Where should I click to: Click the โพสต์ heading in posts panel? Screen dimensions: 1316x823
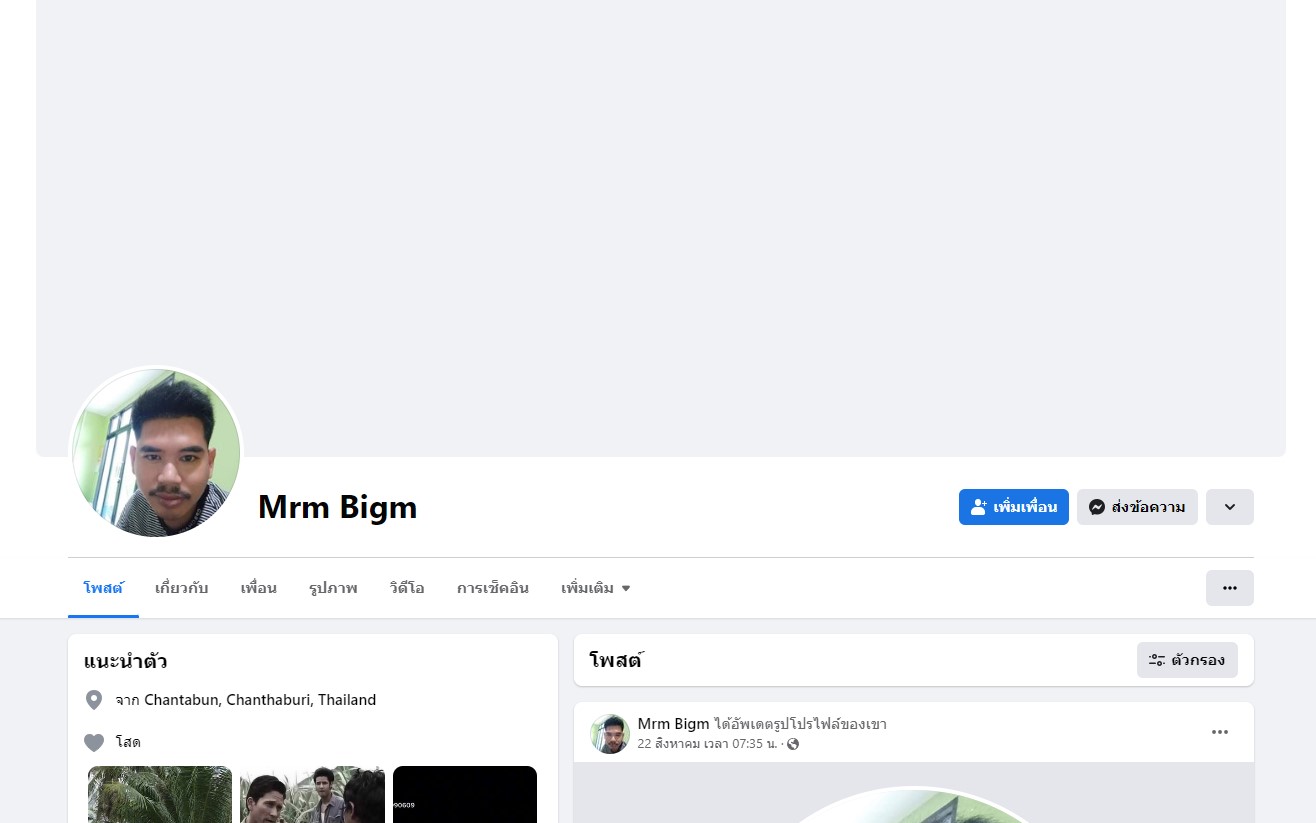616,660
